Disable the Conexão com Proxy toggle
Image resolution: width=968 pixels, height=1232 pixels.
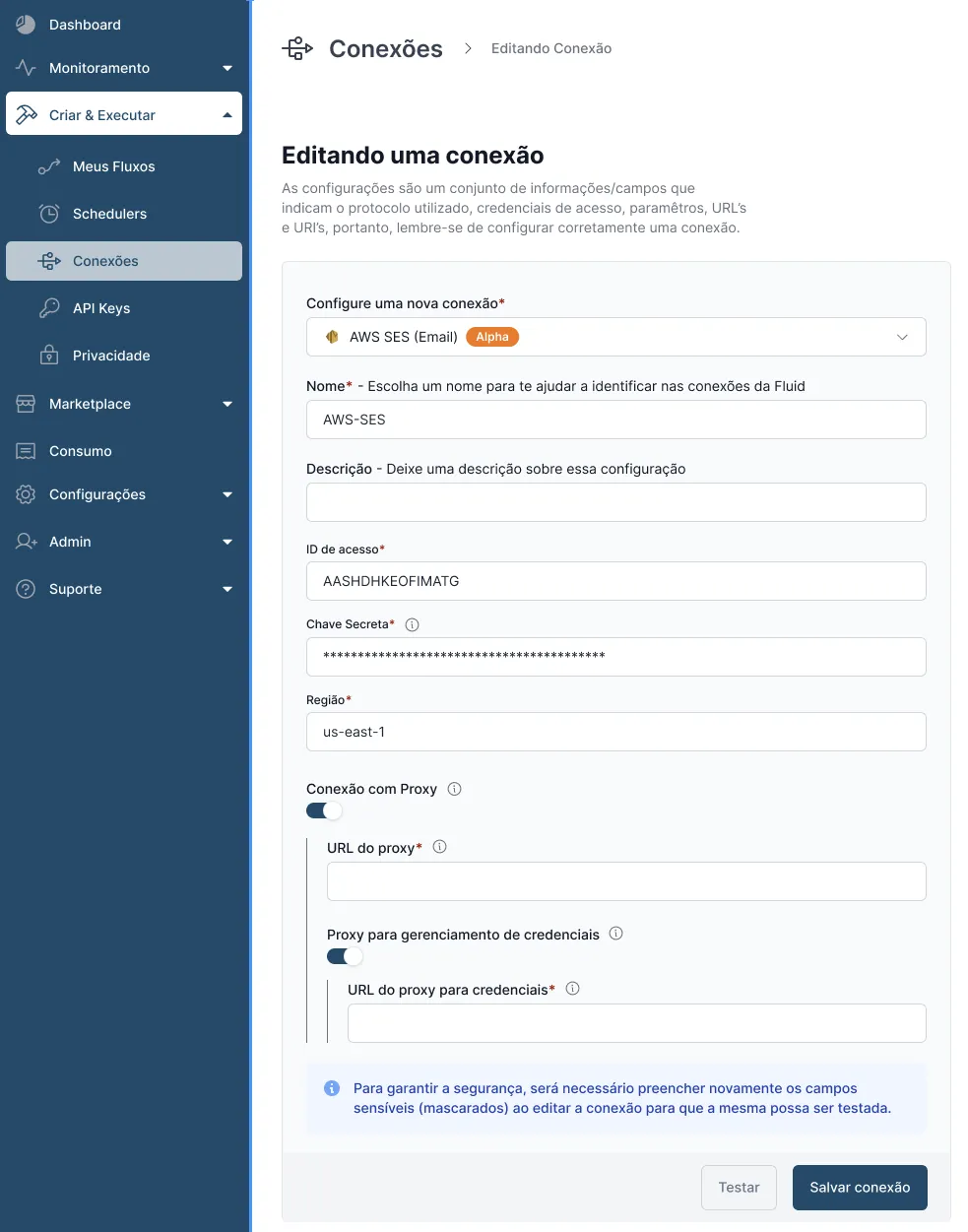324,811
